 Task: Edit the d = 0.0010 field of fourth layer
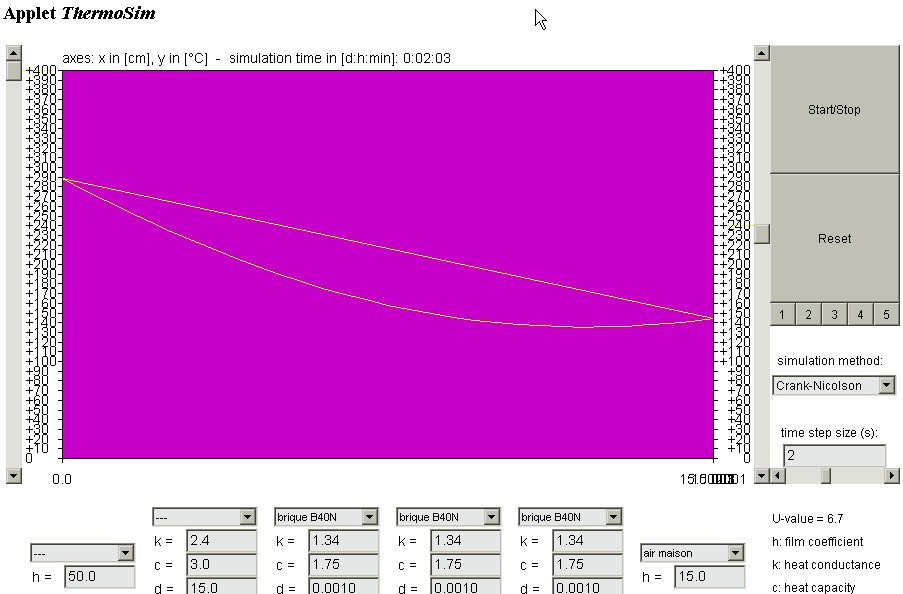pos(588,587)
